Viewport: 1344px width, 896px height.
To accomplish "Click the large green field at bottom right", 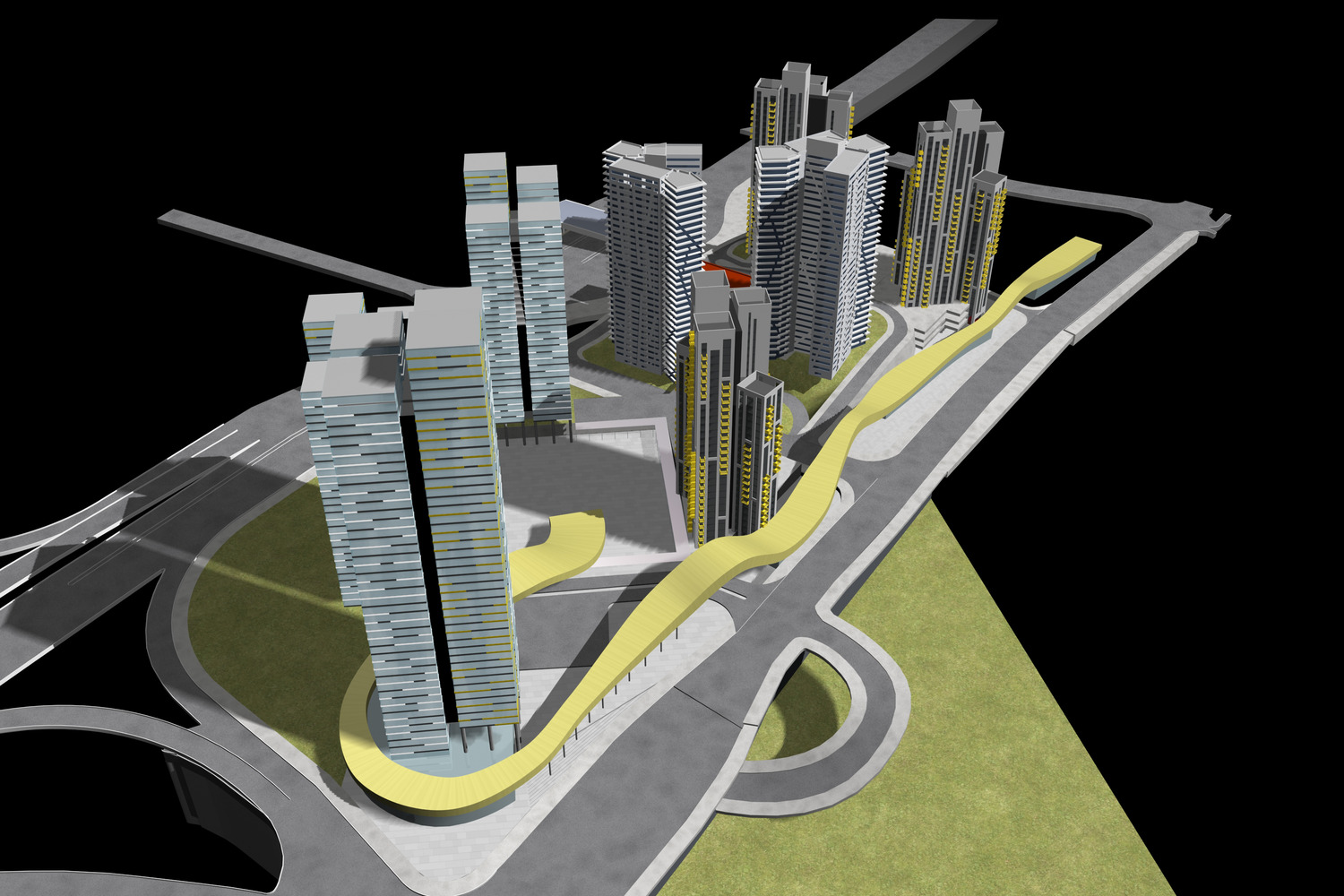I will 986,762.
